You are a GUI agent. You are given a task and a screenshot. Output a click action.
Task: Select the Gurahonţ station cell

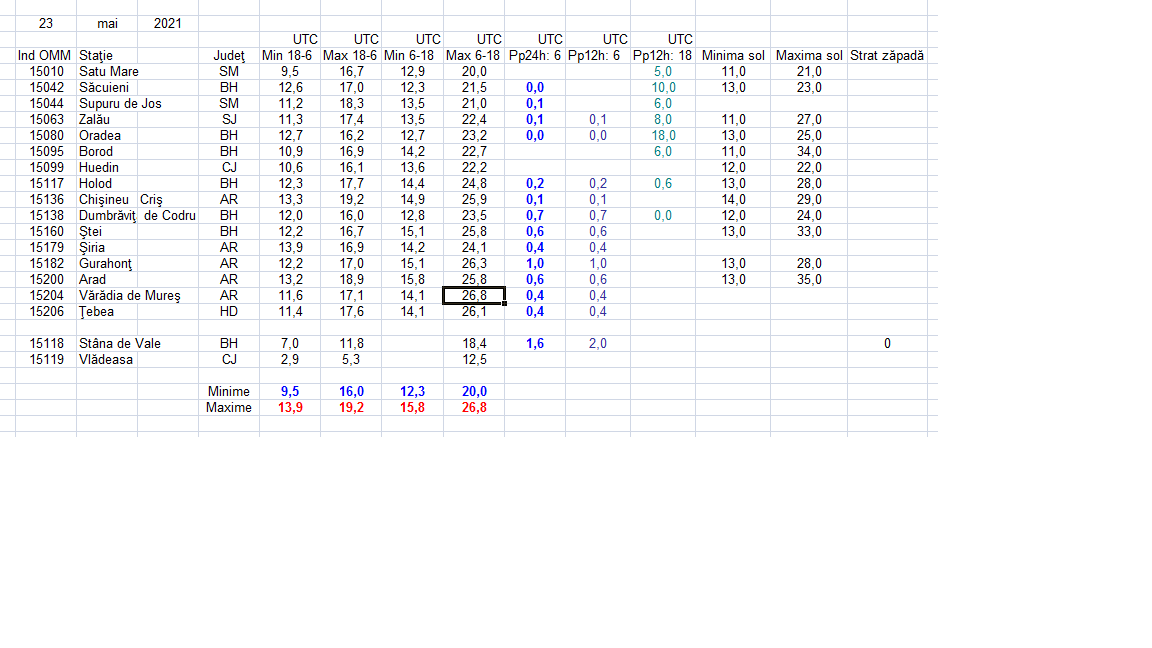105,264
